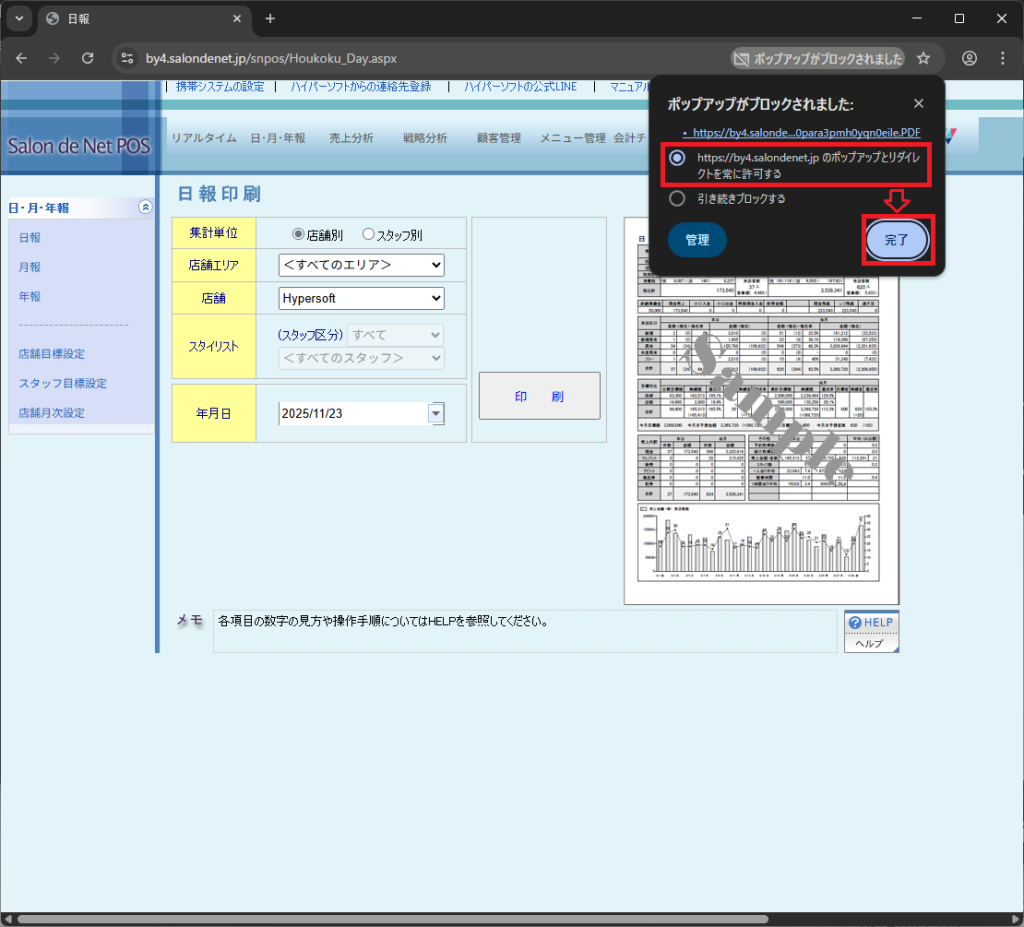1024x927 pixels.
Task: Bookmark this page with the star icon
Action: [923, 59]
